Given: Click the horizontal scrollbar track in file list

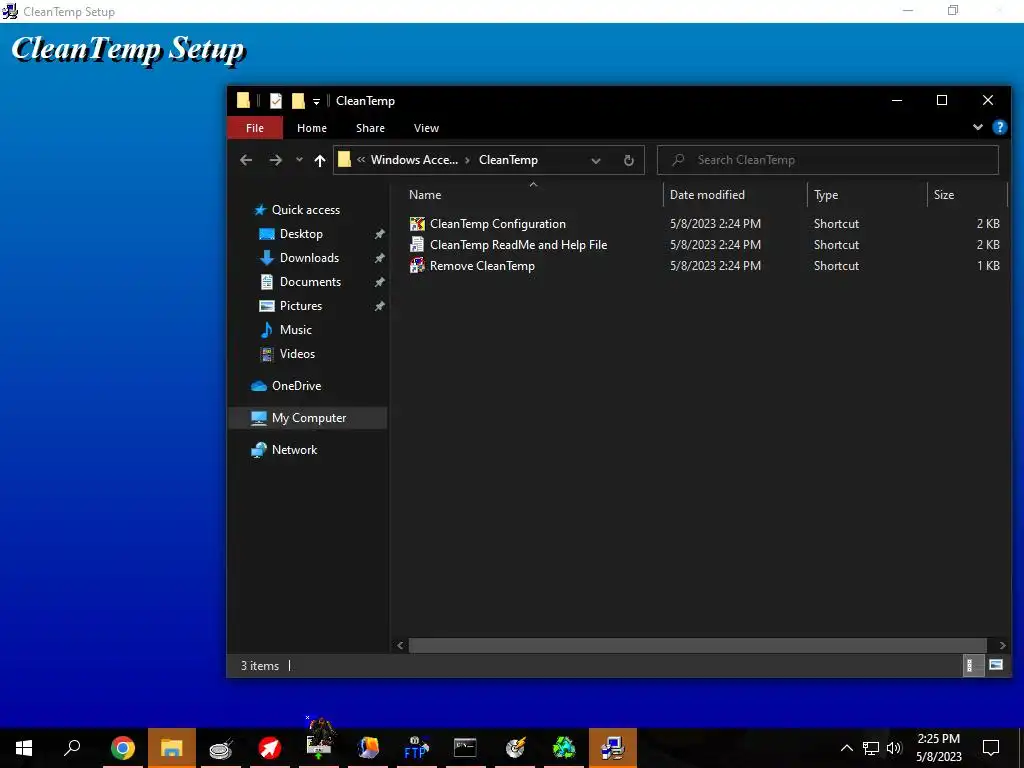Looking at the screenshot, I should coord(697,645).
